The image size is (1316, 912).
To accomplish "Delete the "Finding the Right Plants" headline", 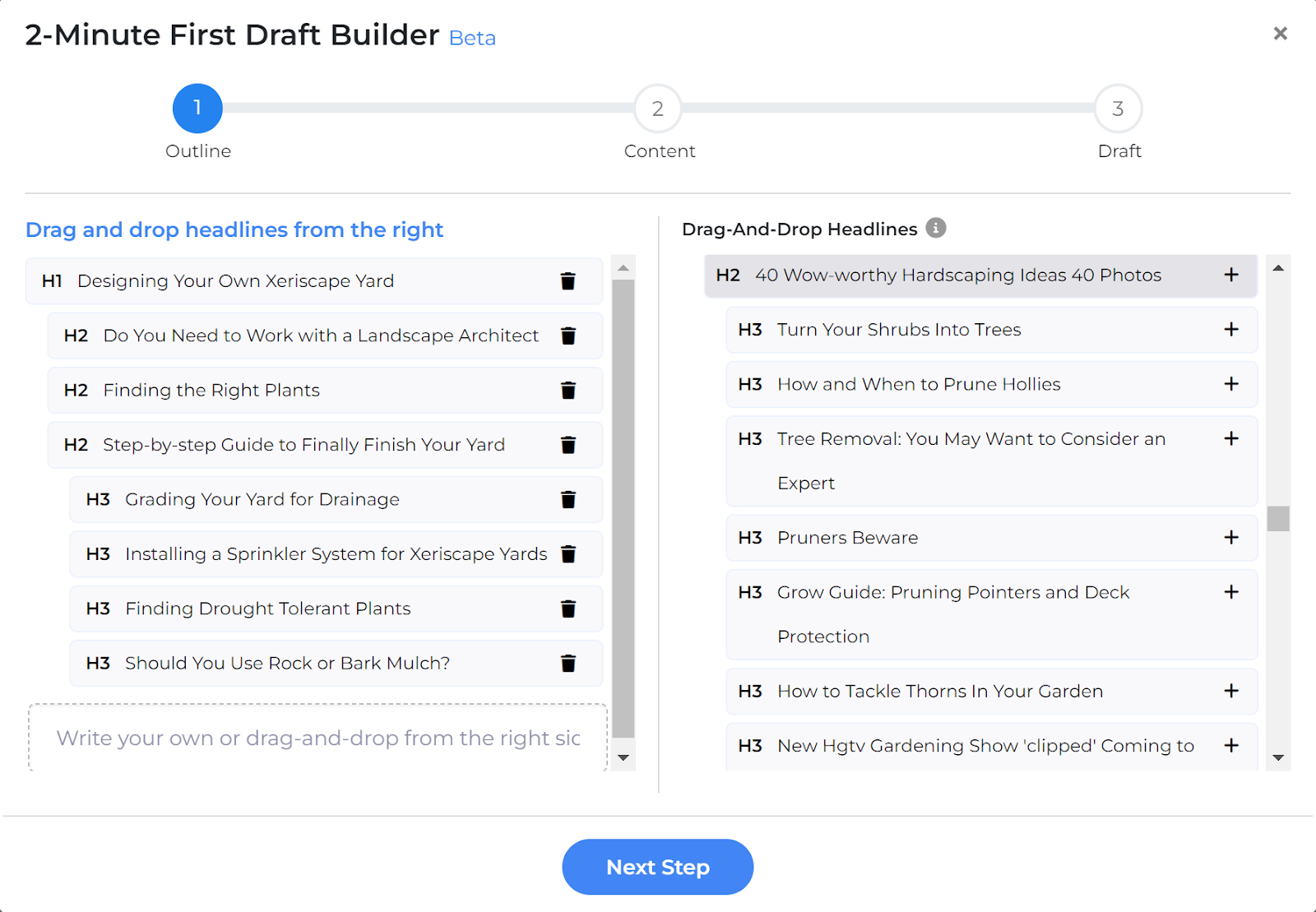I will tap(569, 390).
